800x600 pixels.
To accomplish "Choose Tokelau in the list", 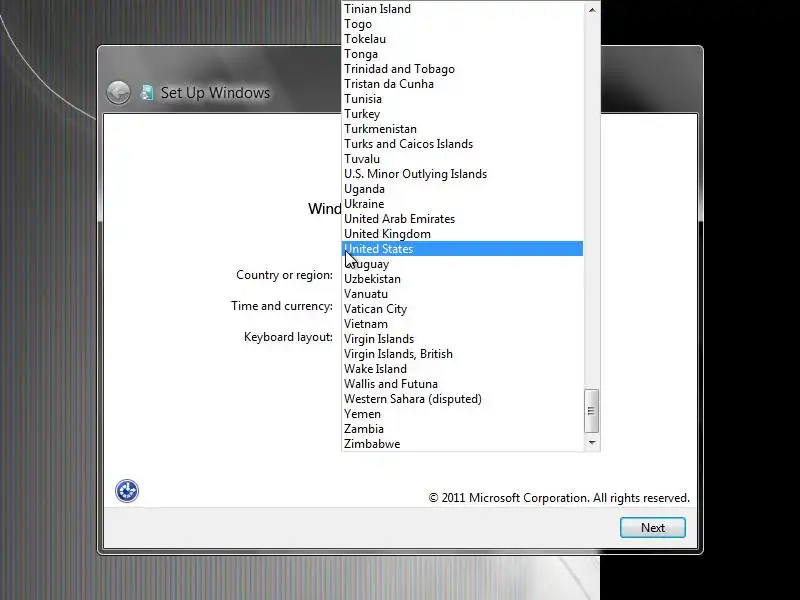I will [x=462, y=39].
